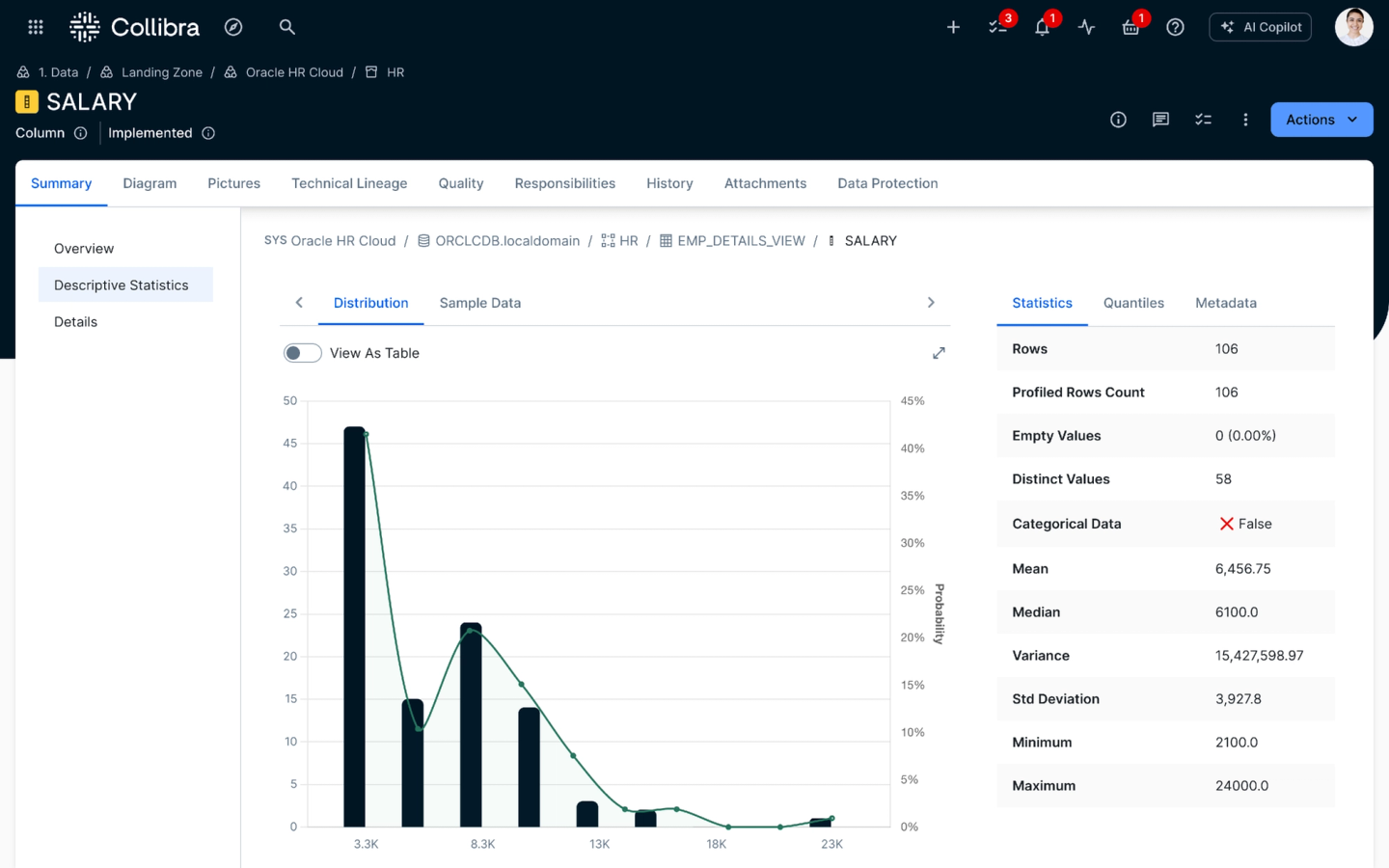1389x868 pixels.
Task: Open the three-dot more options menu
Action: (x=1245, y=120)
